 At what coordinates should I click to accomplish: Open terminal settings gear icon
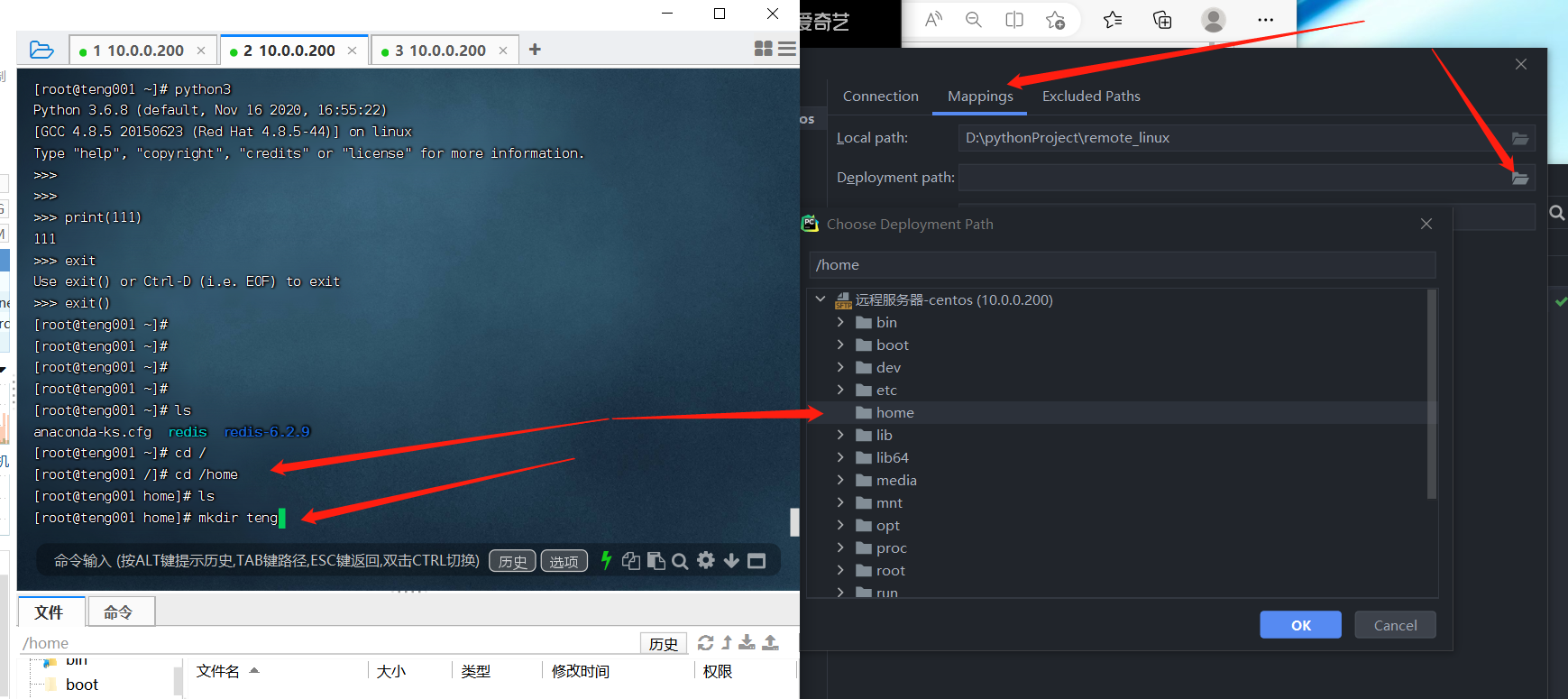706,560
